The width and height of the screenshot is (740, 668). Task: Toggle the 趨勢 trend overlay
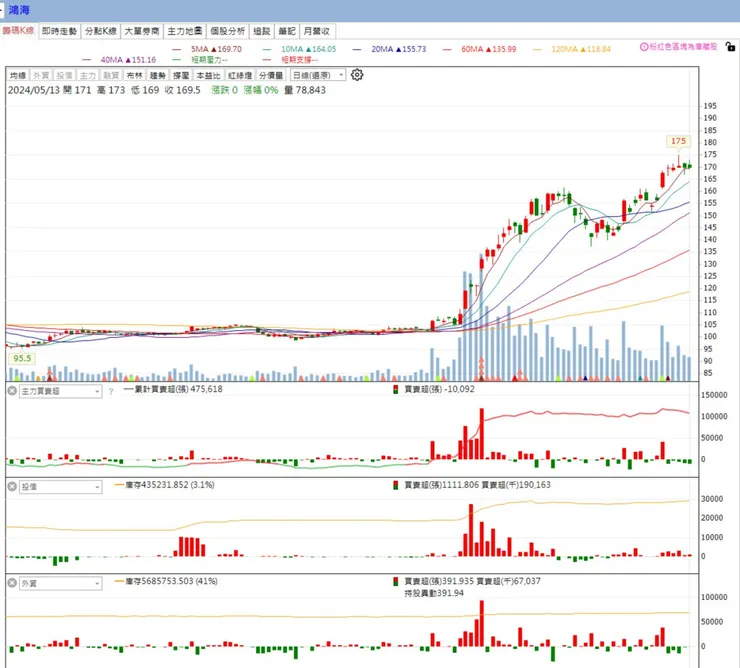click(x=158, y=76)
